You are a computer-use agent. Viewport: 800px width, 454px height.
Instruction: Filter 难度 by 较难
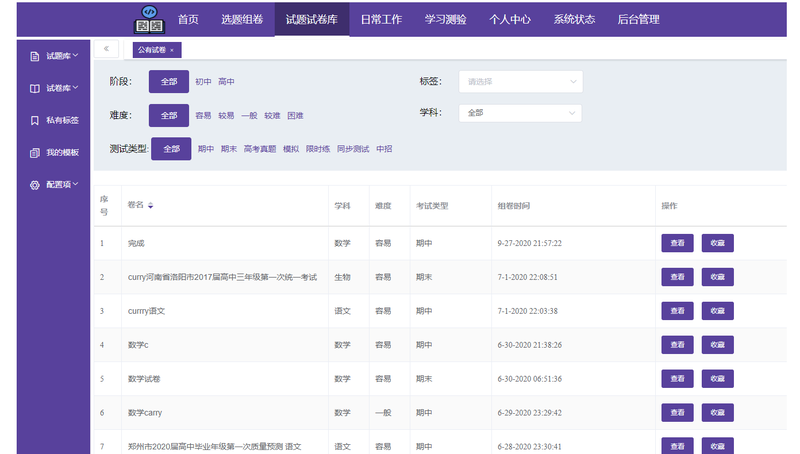[272, 116]
